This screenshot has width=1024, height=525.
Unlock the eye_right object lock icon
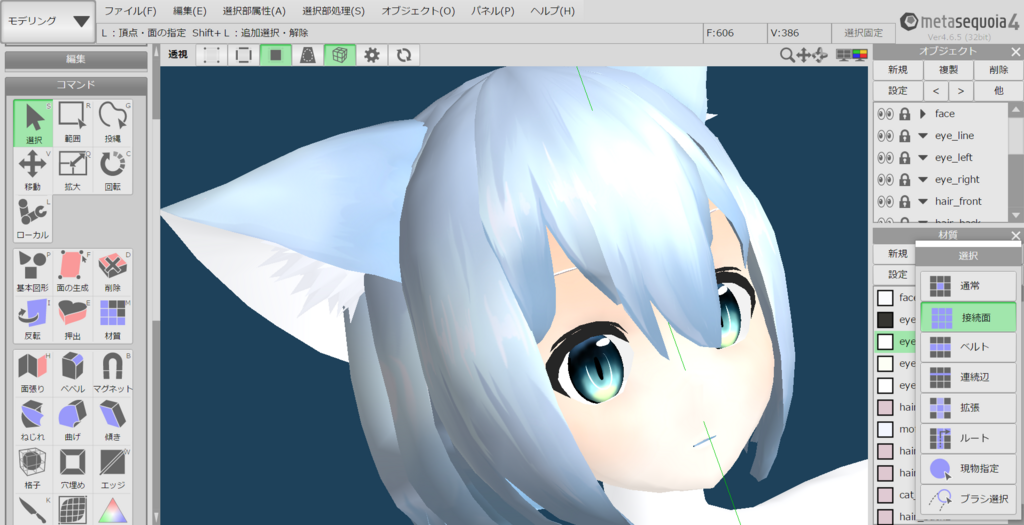tap(904, 179)
